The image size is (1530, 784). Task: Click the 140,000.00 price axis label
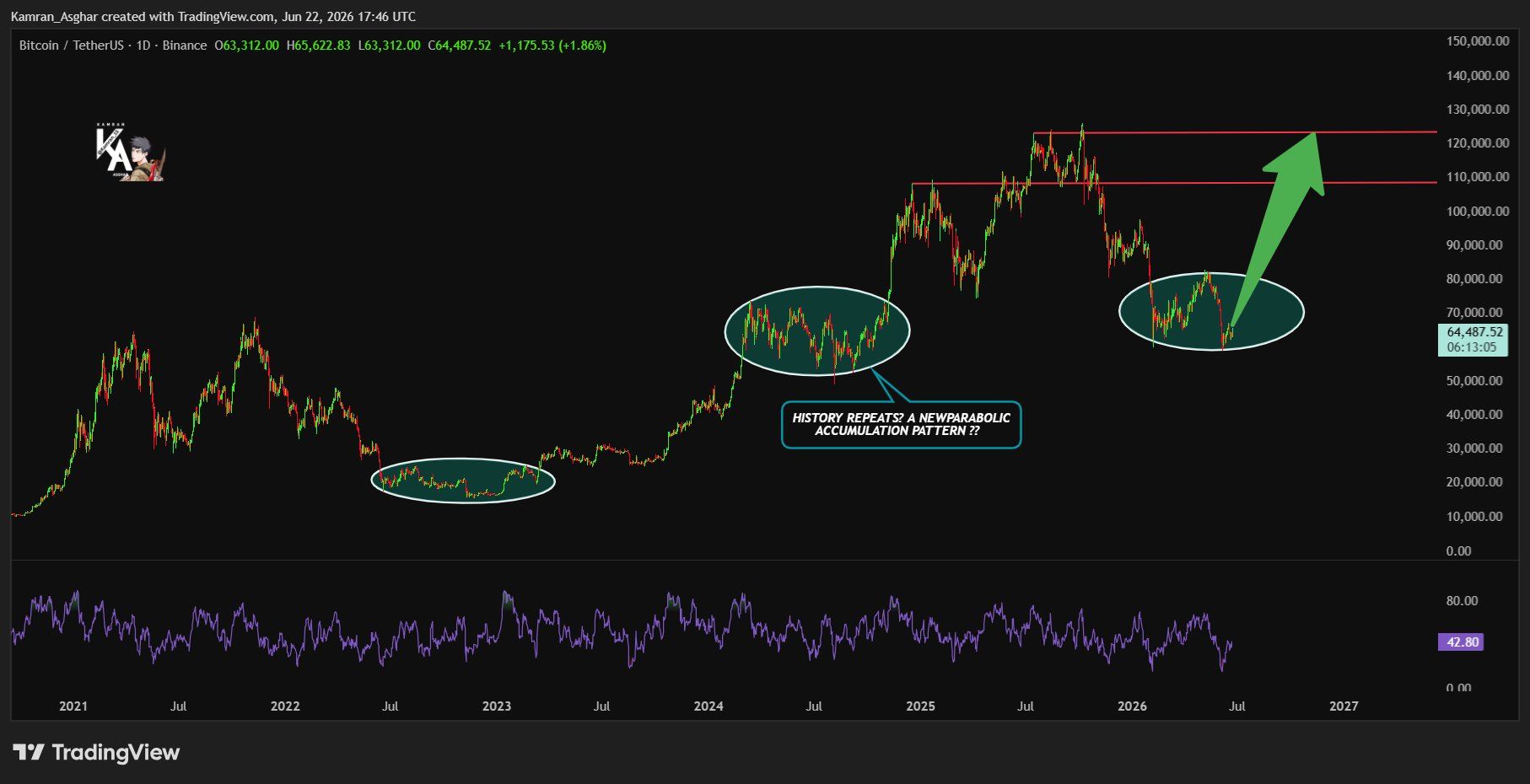click(1478, 76)
